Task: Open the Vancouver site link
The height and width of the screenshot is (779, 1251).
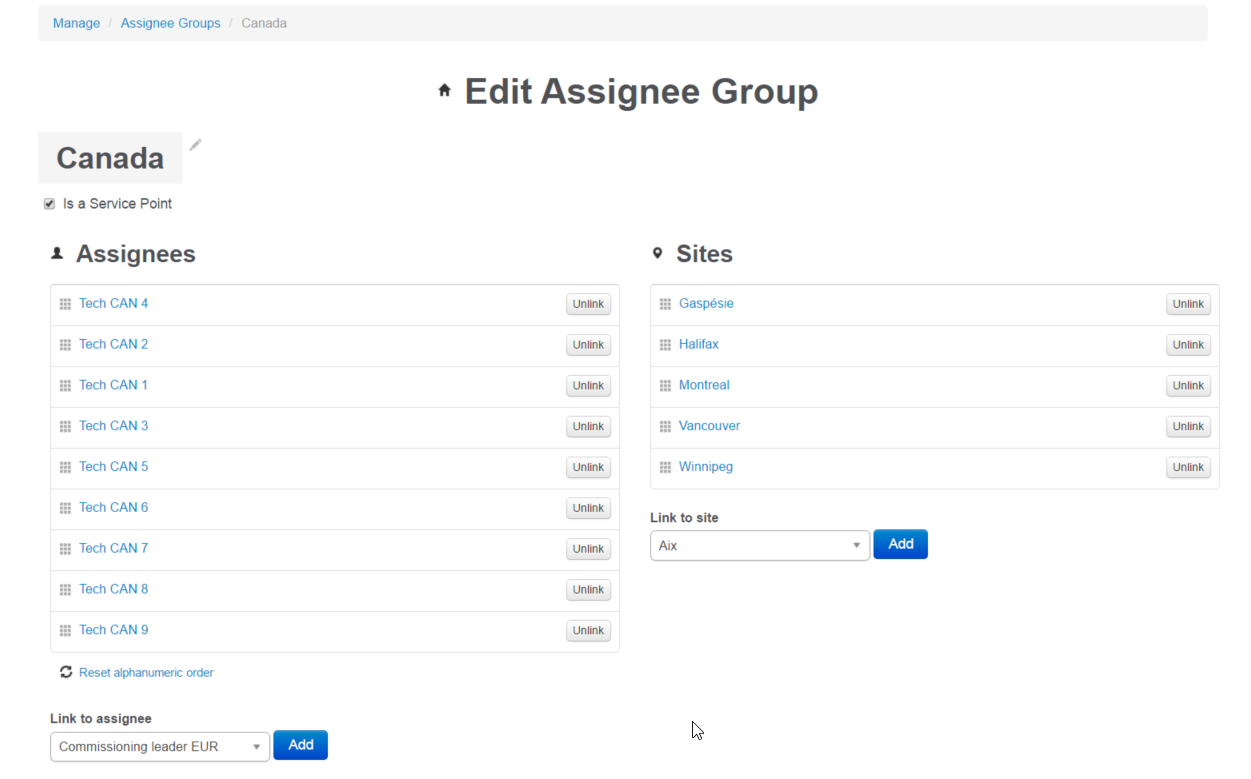Action: click(709, 426)
